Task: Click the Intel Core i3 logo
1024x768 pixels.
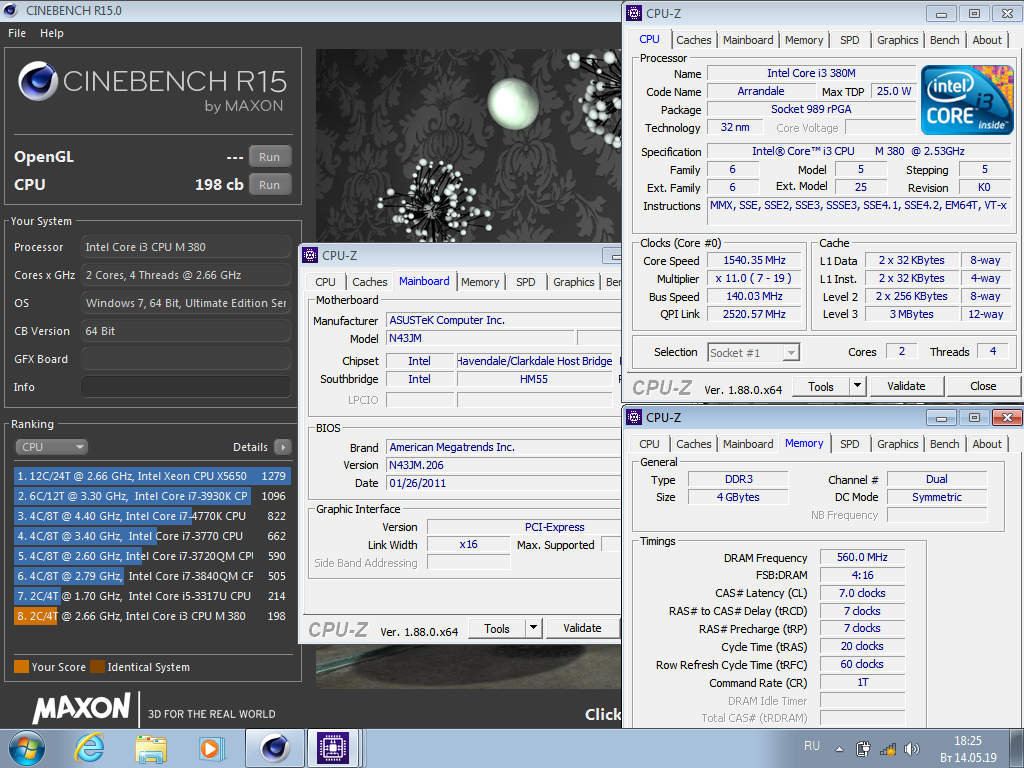Action: click(x=967, y=100)
